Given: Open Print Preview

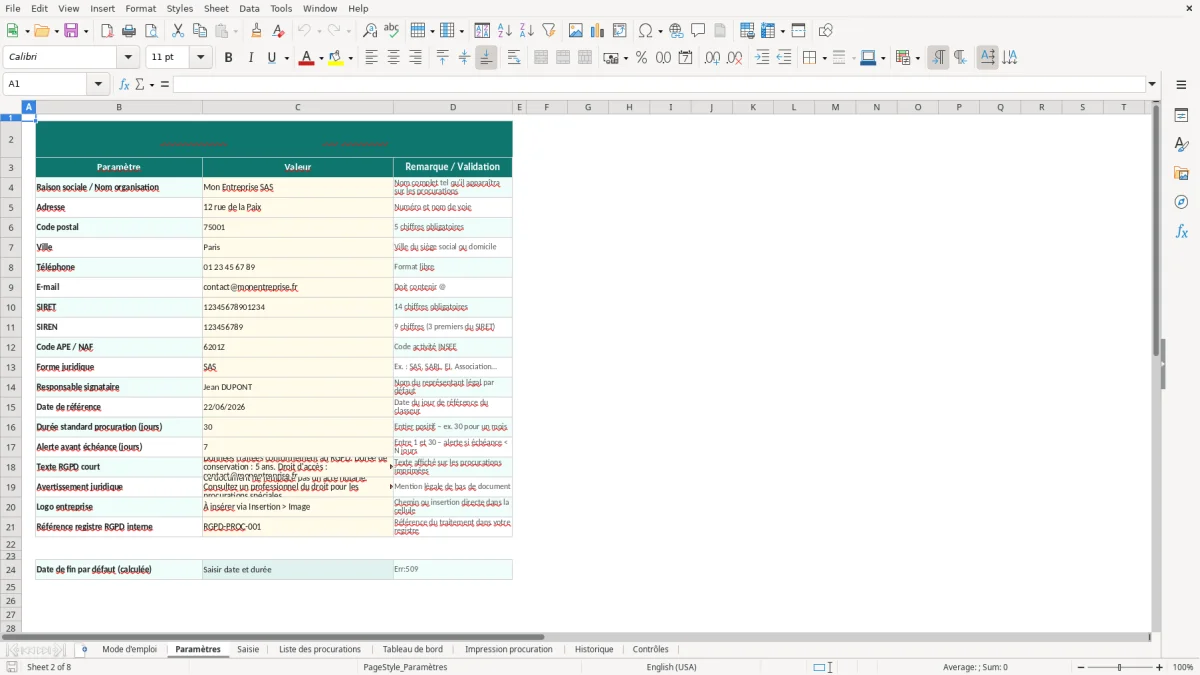Looking at the screenshot, I should (x=151, y=31).
